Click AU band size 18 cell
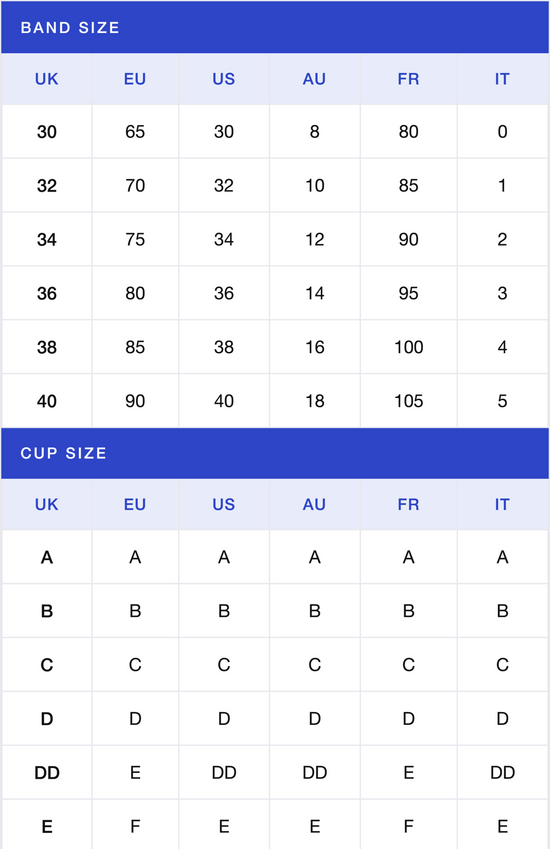This screenshot has height=849, width=550. point(315,401)
